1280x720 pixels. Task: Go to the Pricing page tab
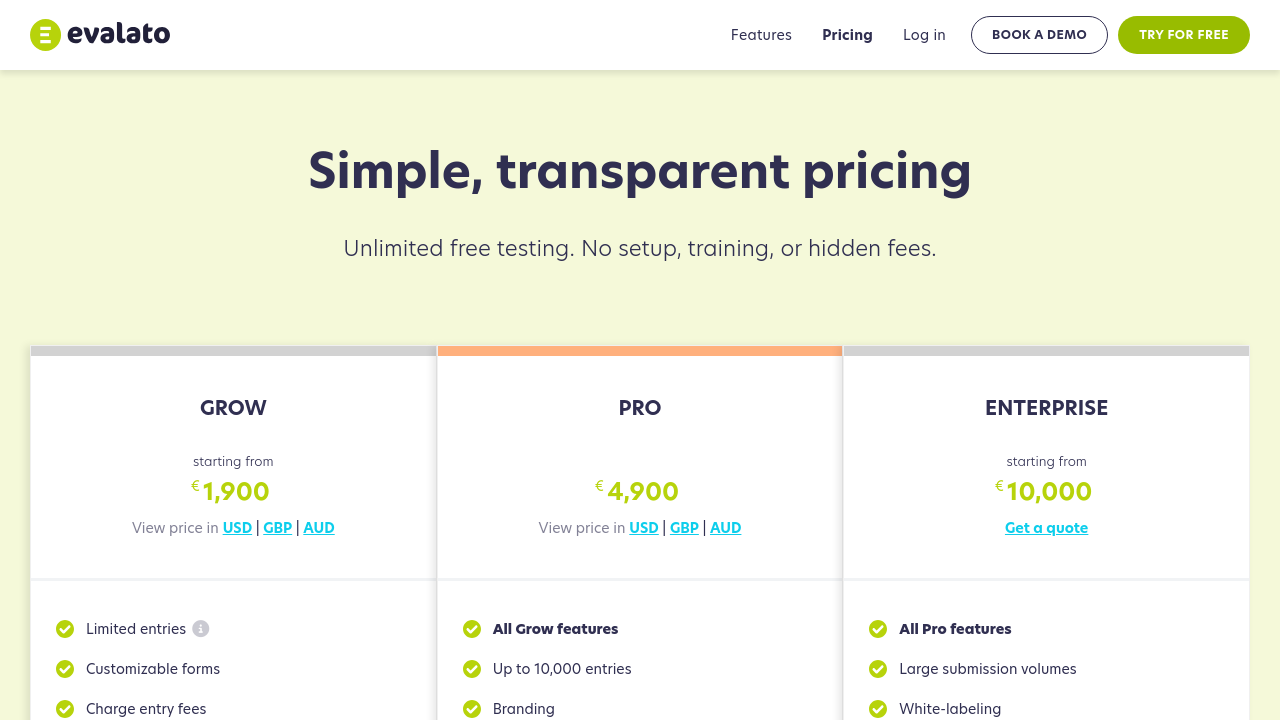[847, 35]
